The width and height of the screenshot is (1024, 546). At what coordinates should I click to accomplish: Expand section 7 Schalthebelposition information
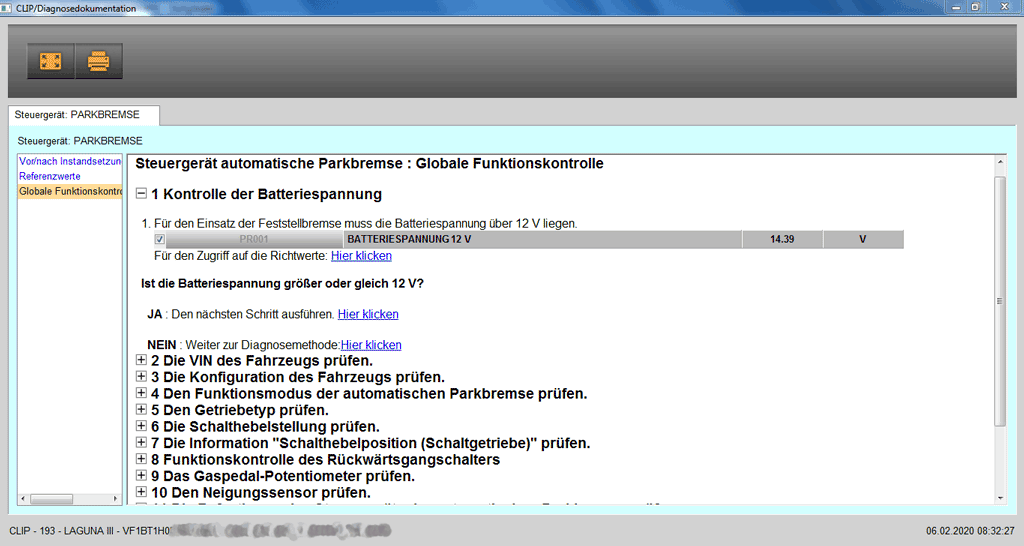point(141,443)
